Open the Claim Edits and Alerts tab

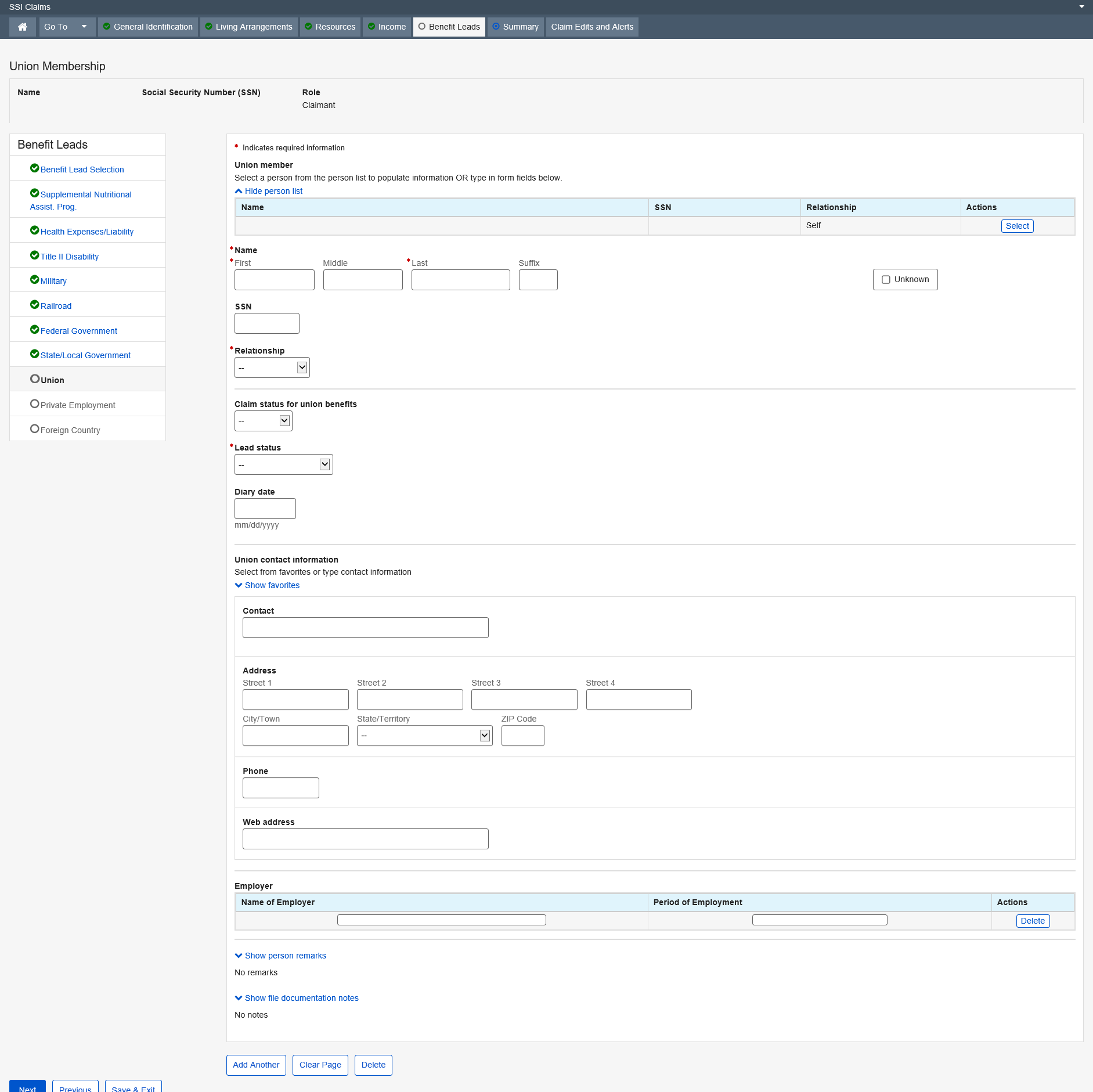pos(592,27)
